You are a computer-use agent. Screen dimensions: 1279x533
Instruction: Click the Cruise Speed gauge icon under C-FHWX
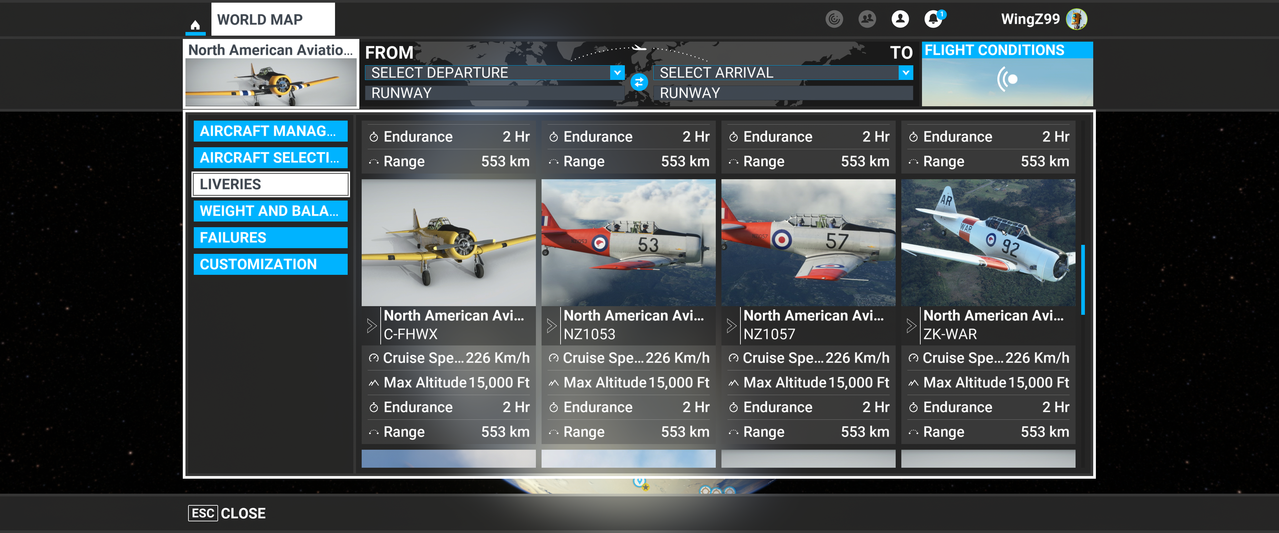tap(374, 358)
